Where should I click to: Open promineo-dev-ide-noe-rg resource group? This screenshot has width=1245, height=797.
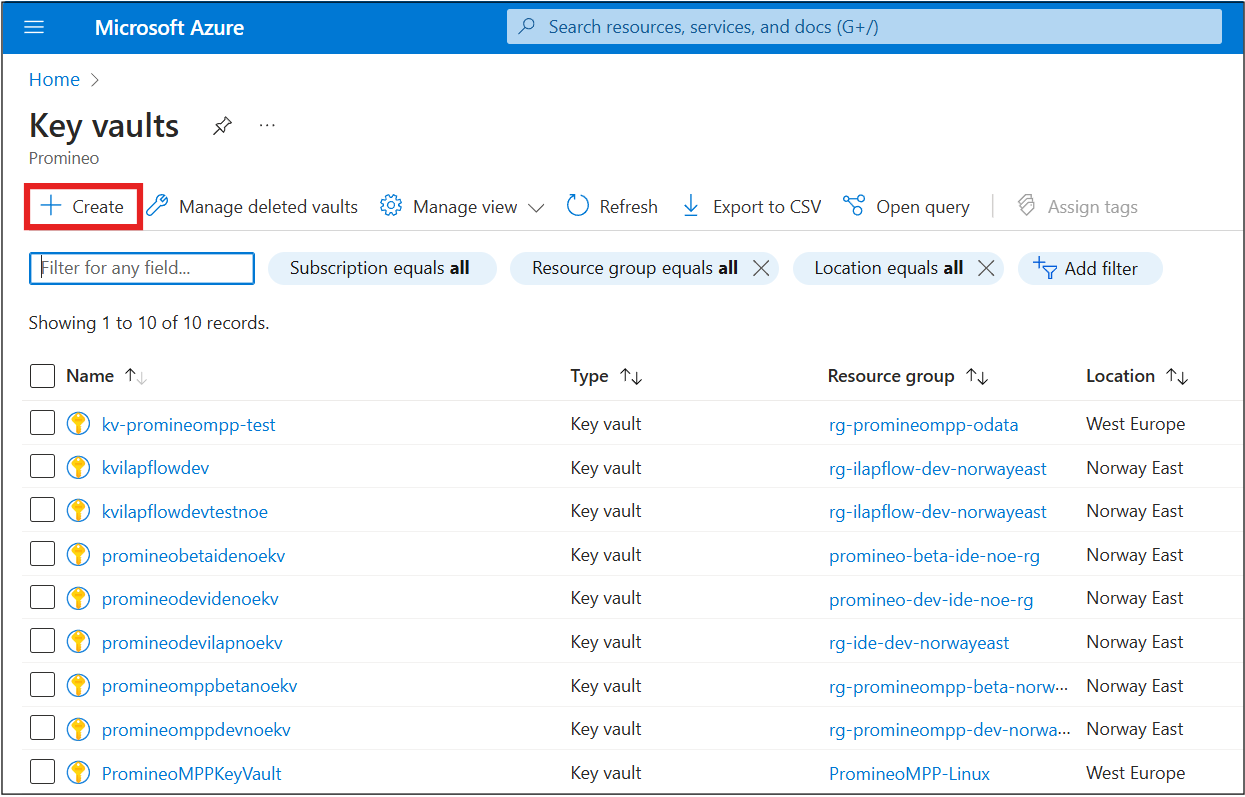(931, 598)
